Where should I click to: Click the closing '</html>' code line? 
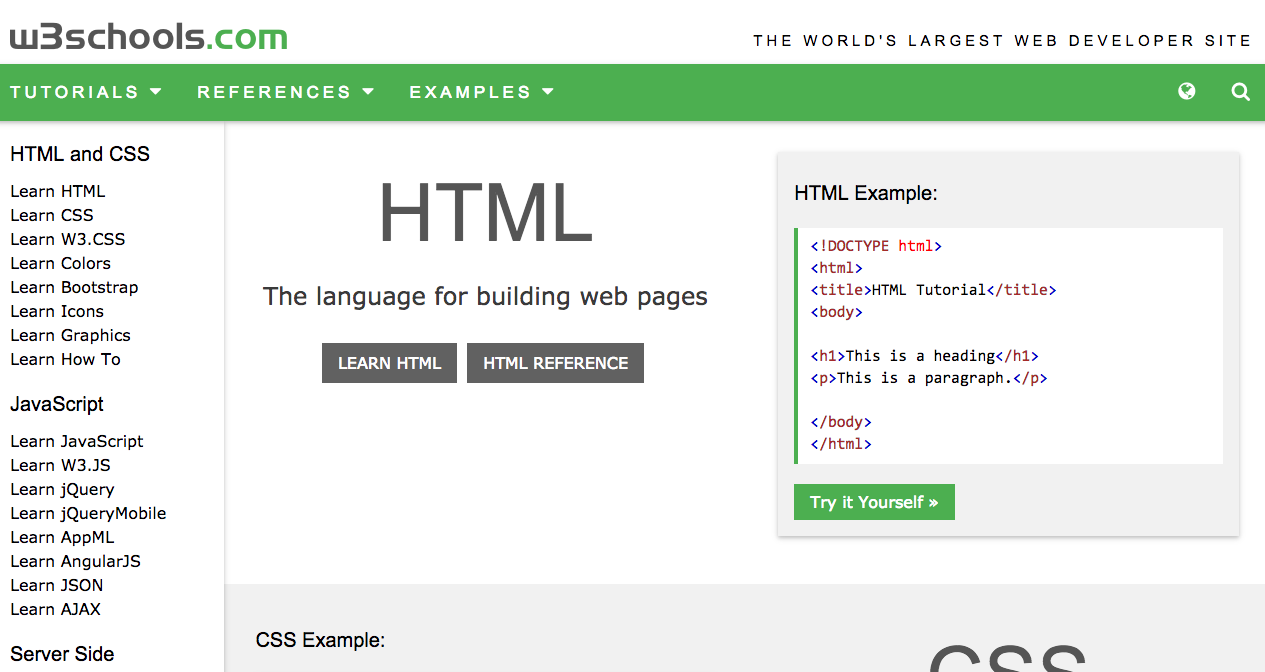tap(841, 443)
